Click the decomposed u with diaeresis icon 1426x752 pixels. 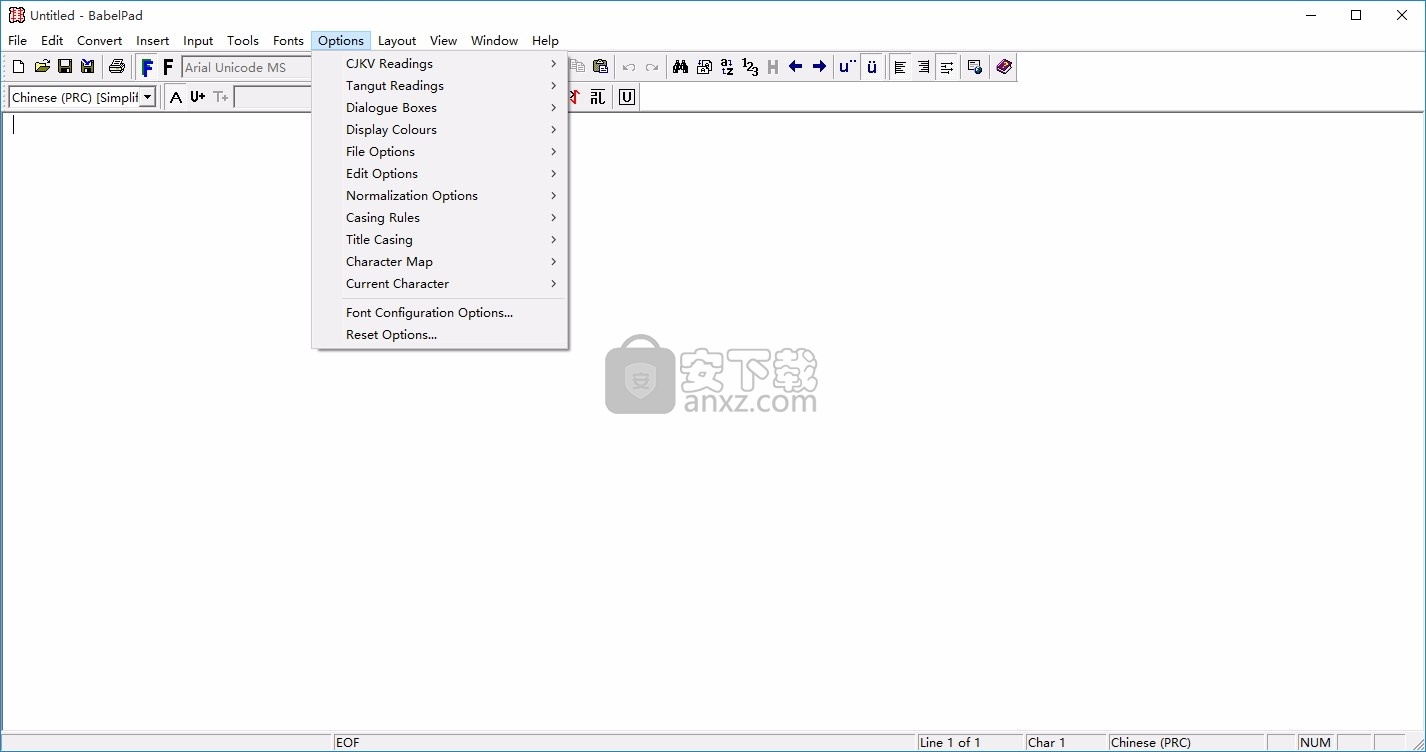pyautogui.click(x=848, y=67)
